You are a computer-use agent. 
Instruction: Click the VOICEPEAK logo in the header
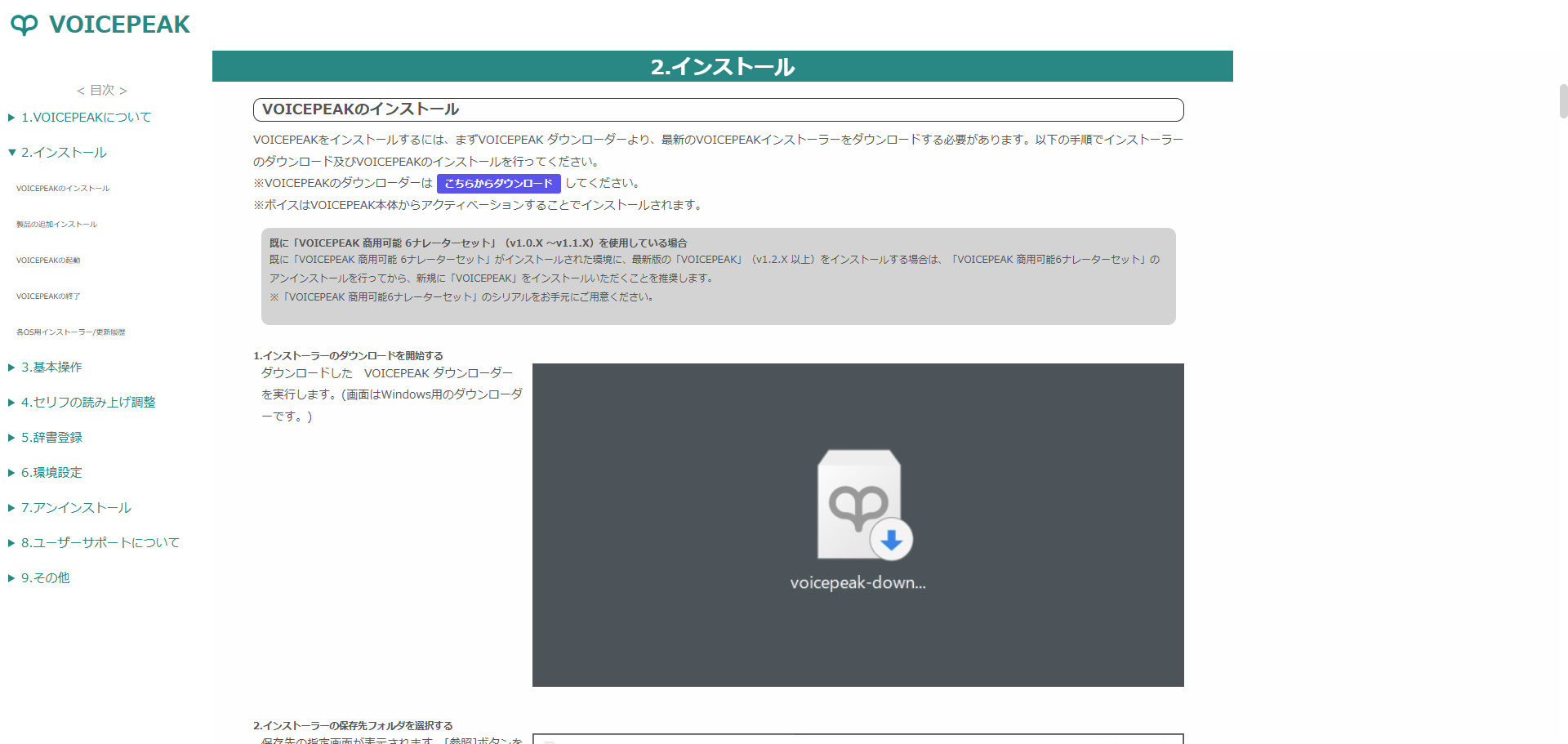pyautogui.click(x=100, y=25)
